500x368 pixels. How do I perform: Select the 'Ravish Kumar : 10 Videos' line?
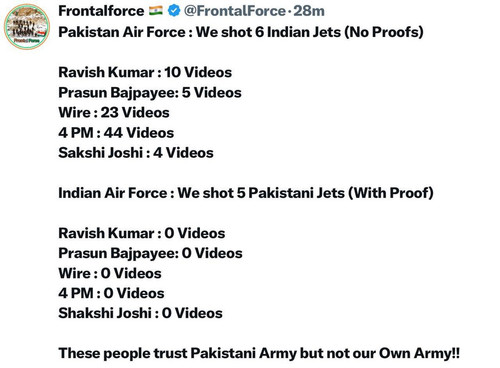(145, 72)
